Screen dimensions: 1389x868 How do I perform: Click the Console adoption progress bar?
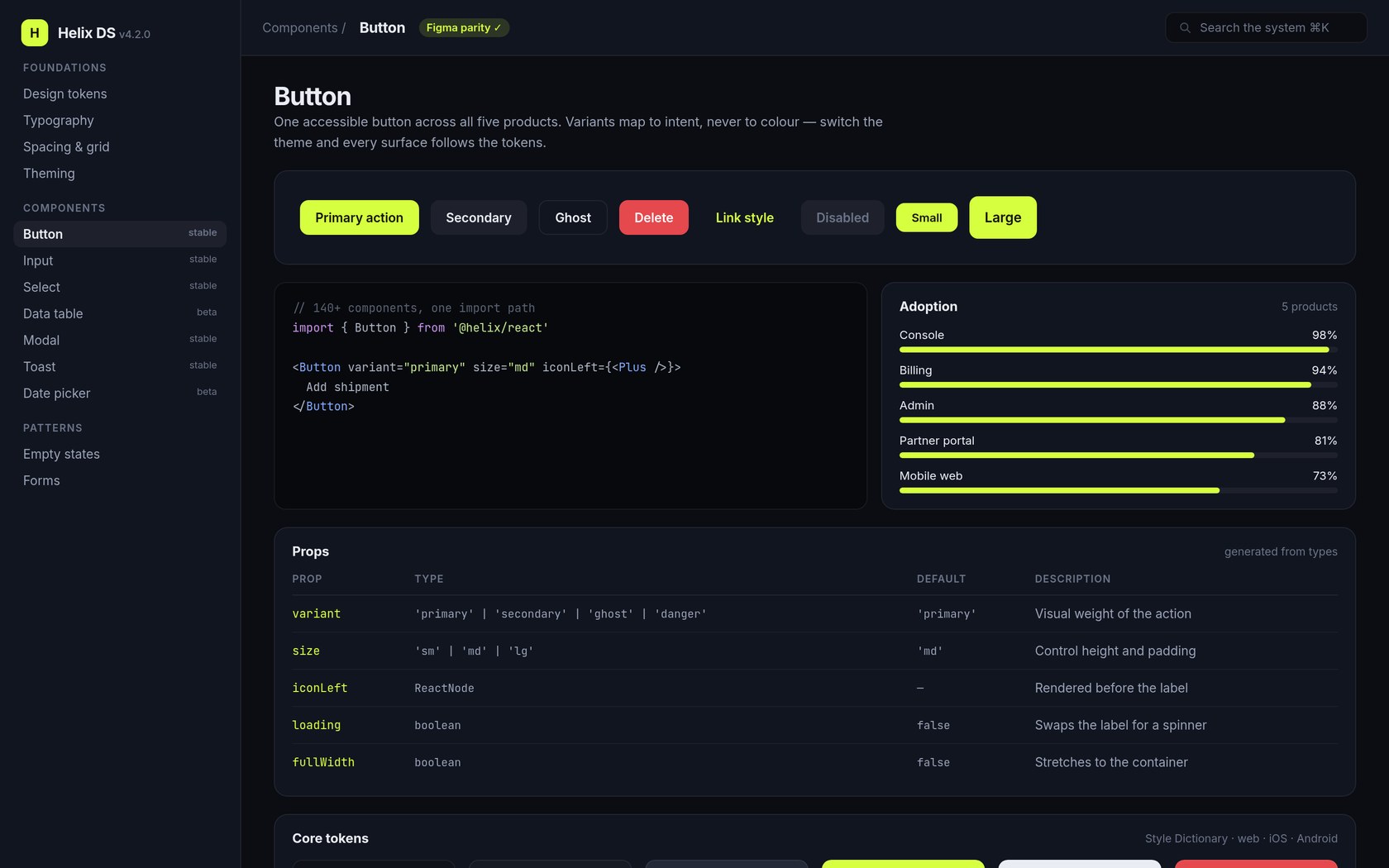[1119, 350]
